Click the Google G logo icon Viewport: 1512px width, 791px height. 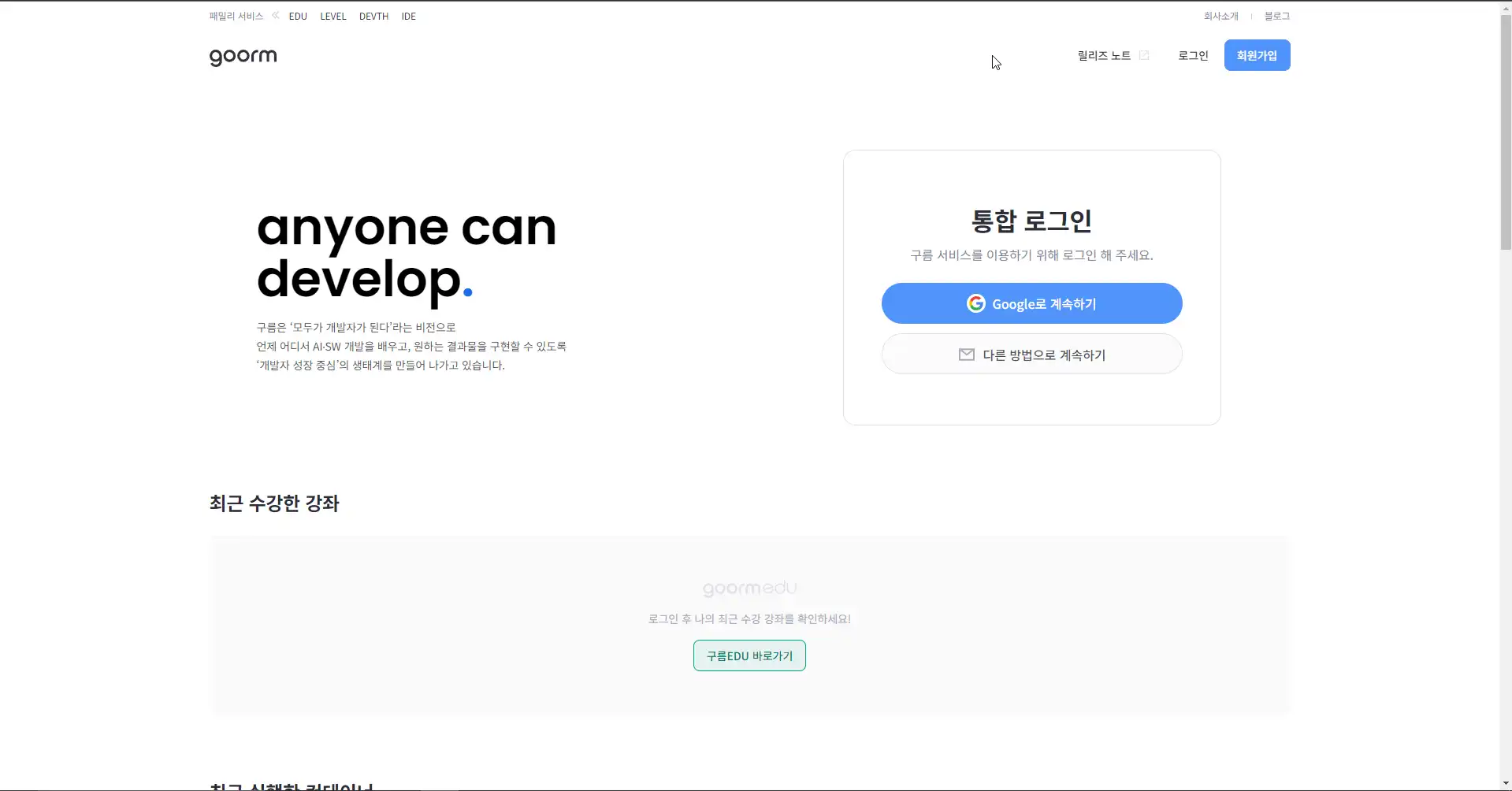976,303
